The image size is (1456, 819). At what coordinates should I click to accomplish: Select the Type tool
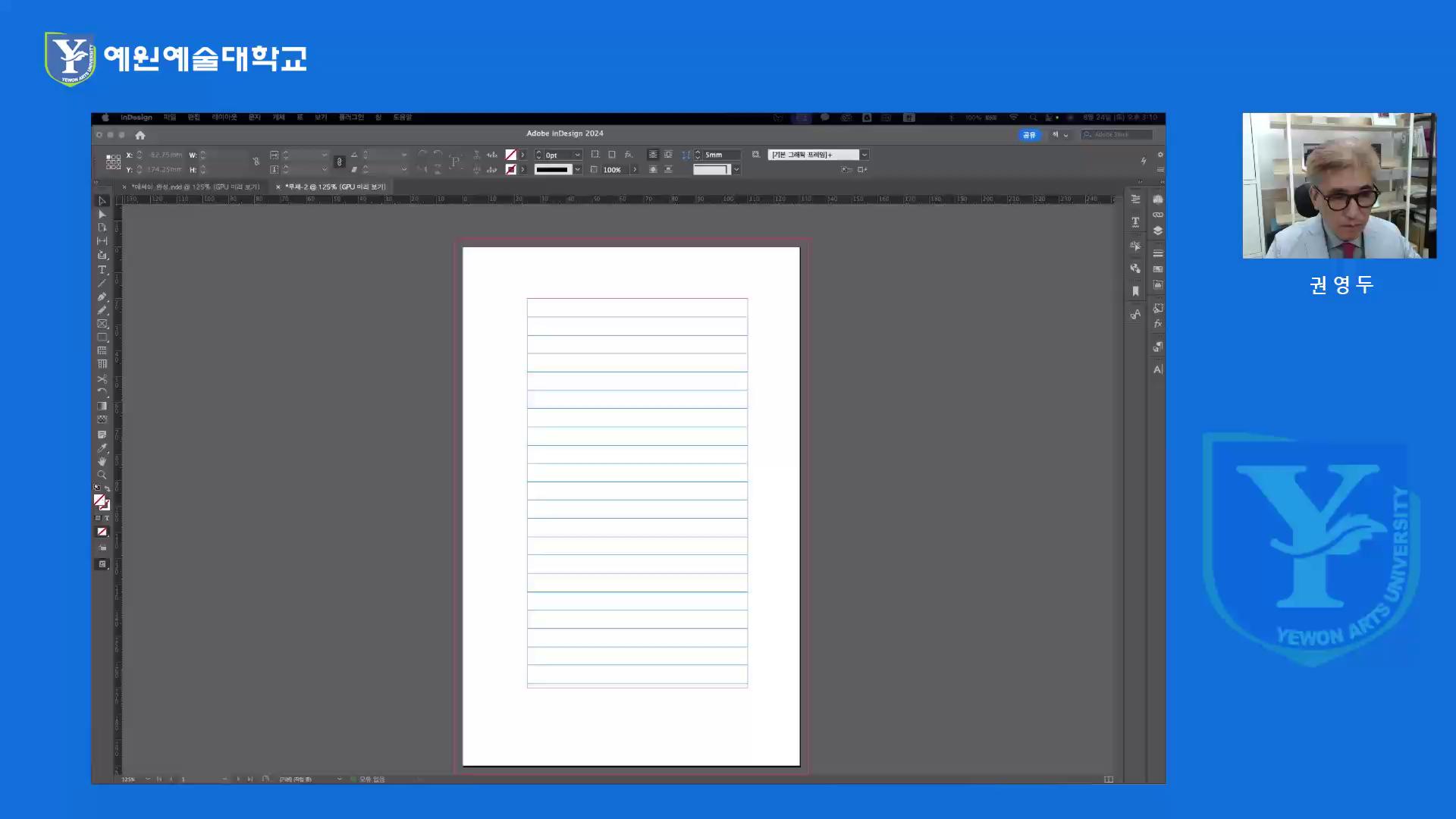click(102, 270)
